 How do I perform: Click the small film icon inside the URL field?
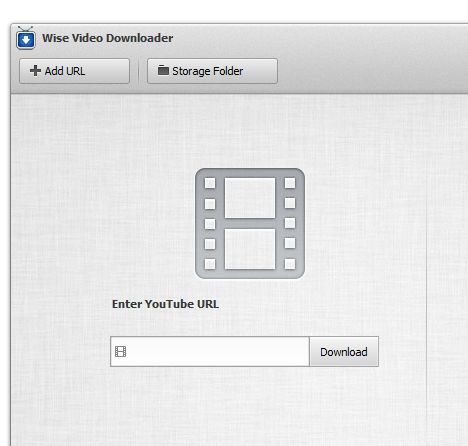(x=120, y=351)
